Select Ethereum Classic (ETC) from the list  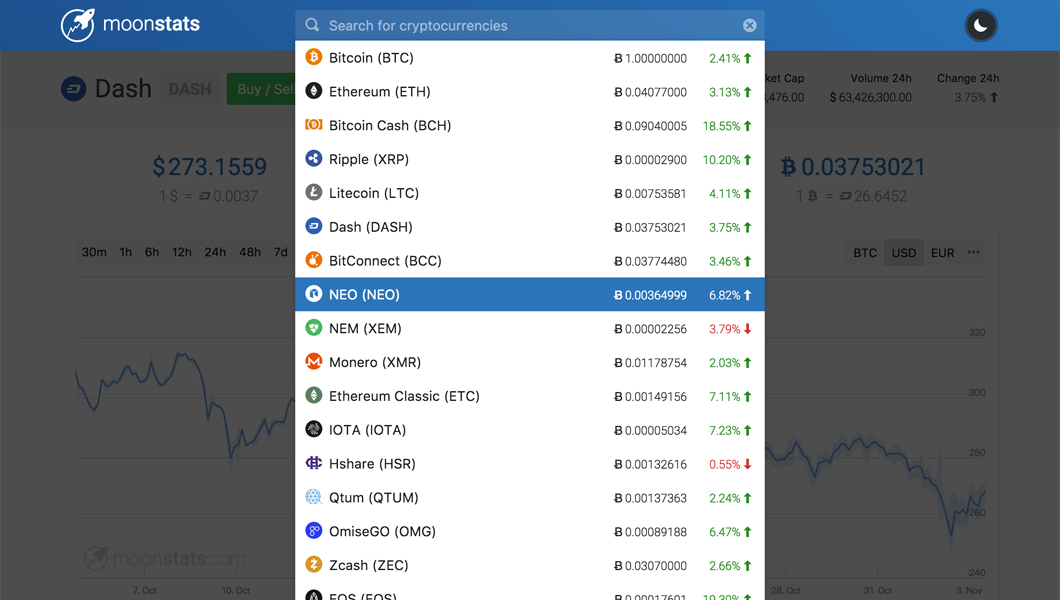coord(530,396)
